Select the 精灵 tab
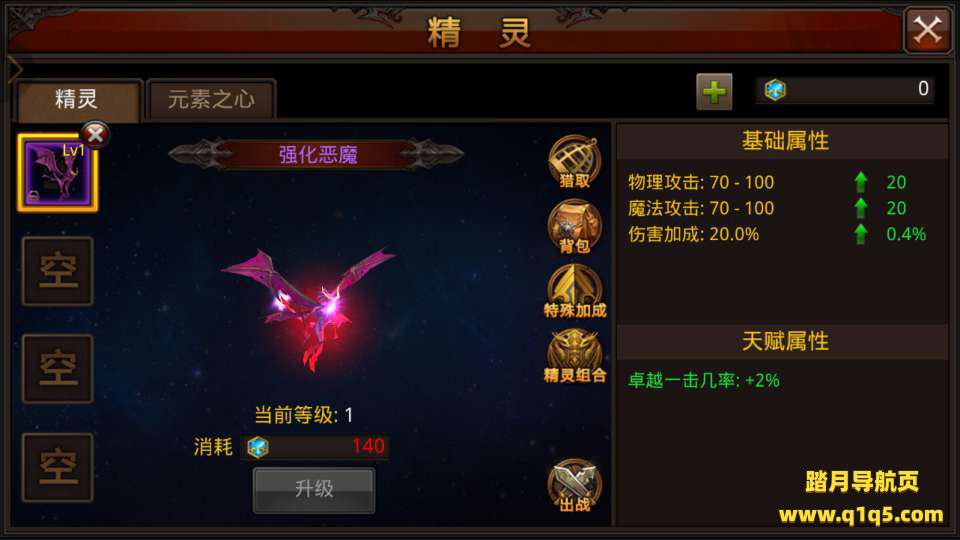The height and width of the screenshot is (540, 960). coord(77,99)
